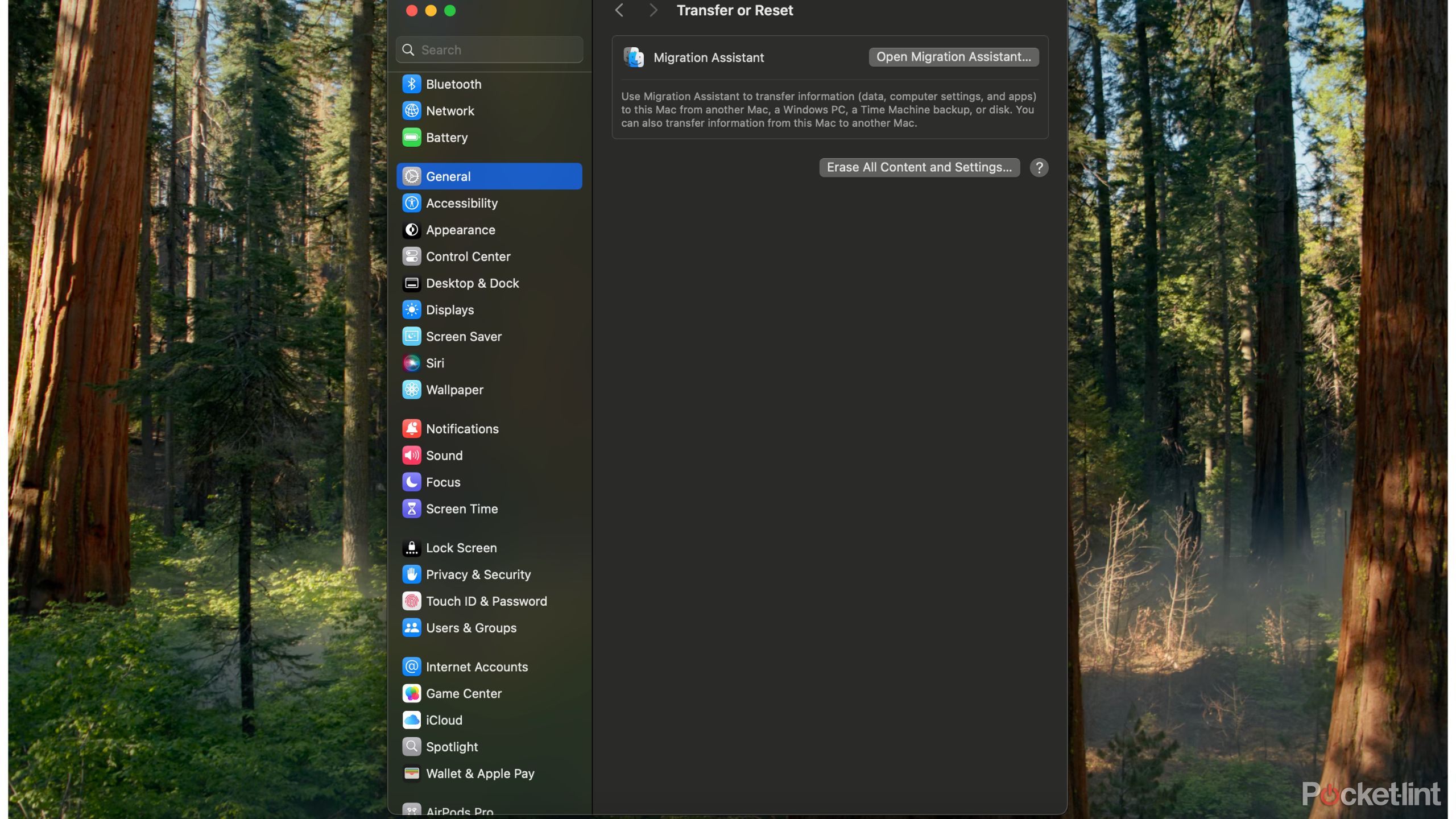Minimize window with yellow button
This screenshot has height=819, width=1456.
pos(431,11)
